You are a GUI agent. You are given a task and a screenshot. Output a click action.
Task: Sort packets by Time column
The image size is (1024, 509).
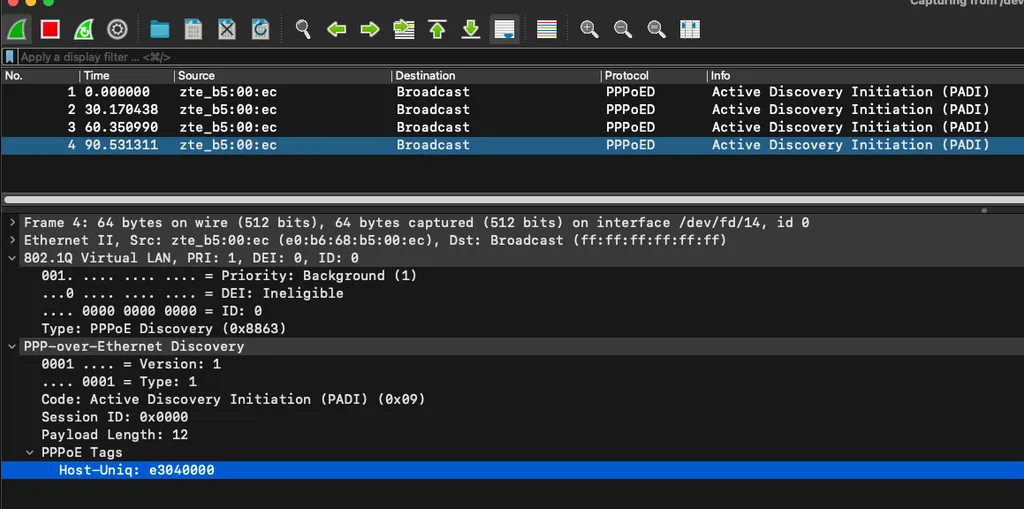click(127, 76)
